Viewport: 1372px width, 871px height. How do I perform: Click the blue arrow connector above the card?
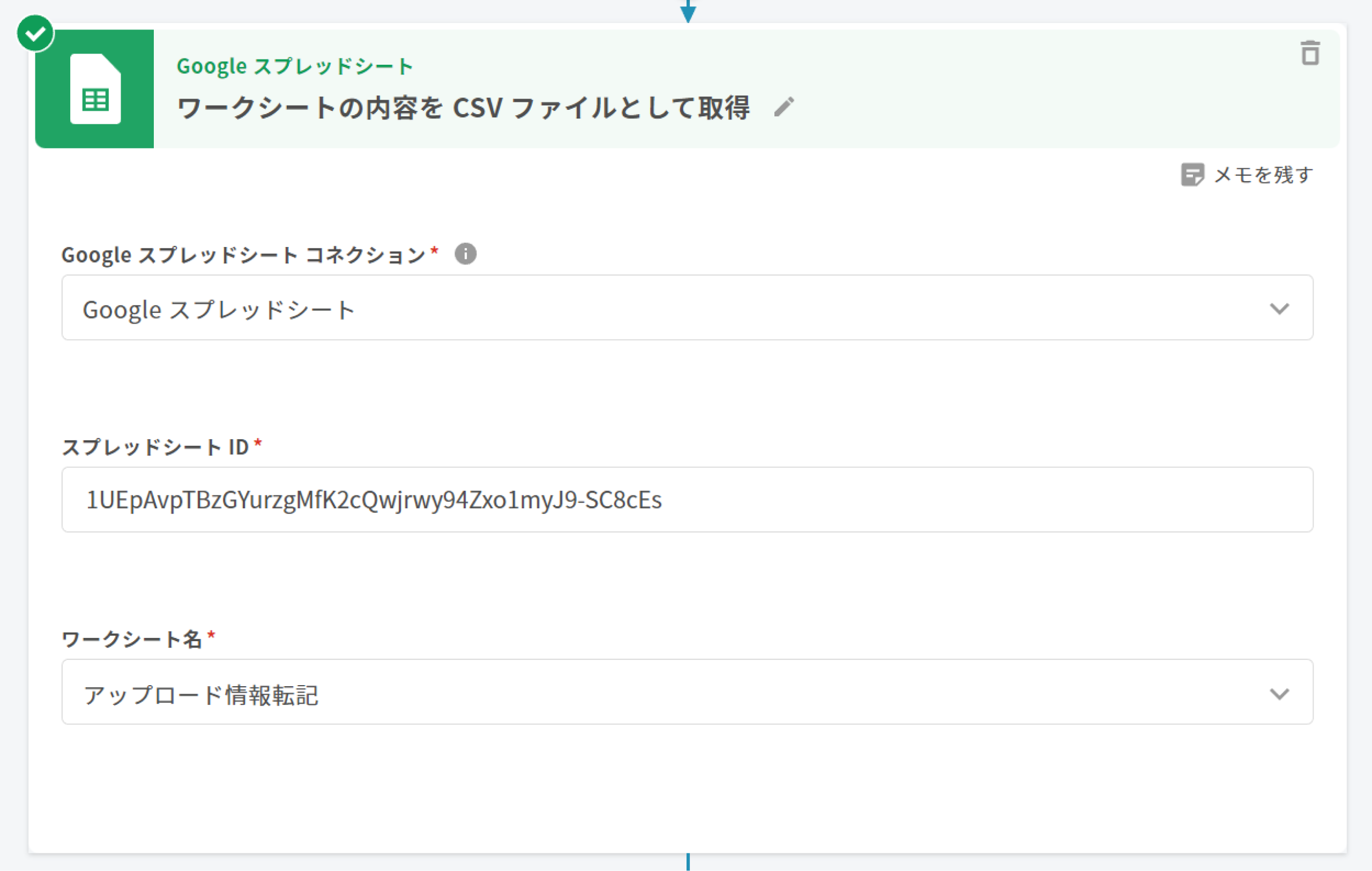coord(688,11)
